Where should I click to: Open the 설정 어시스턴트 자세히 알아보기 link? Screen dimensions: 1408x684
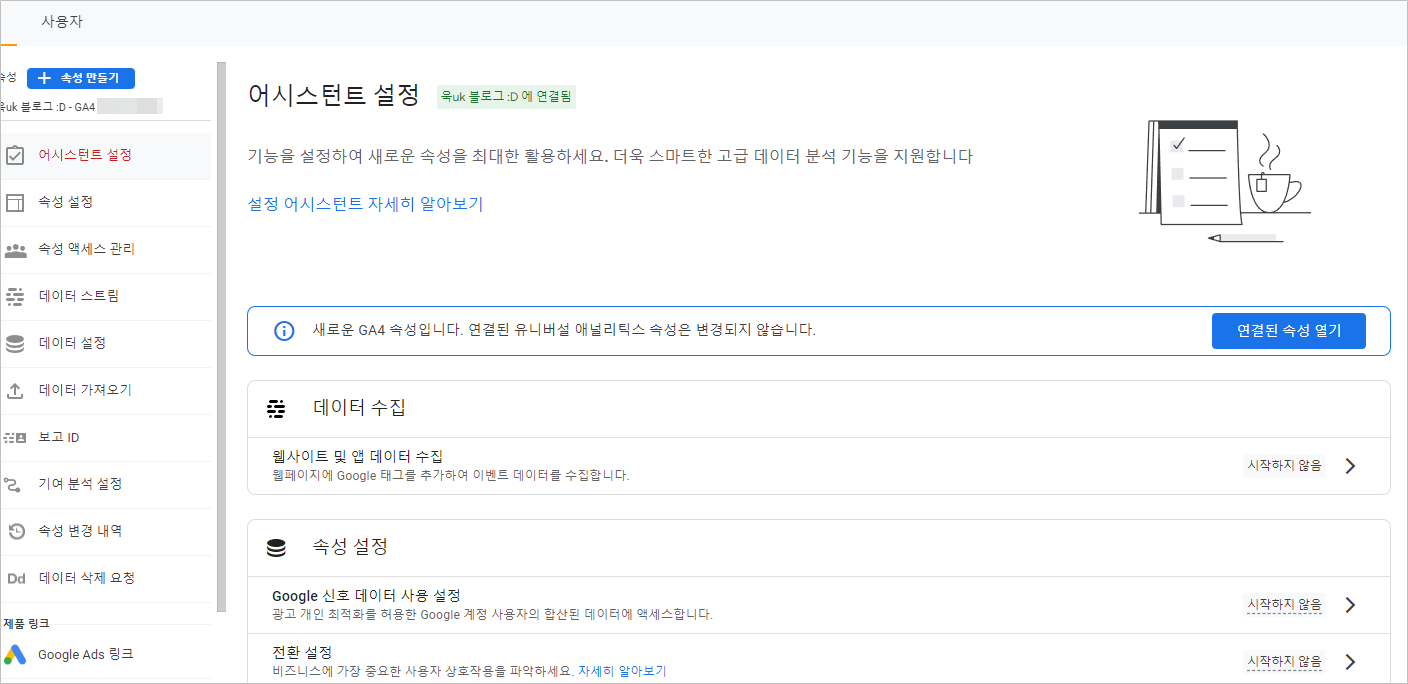(365, 204)
